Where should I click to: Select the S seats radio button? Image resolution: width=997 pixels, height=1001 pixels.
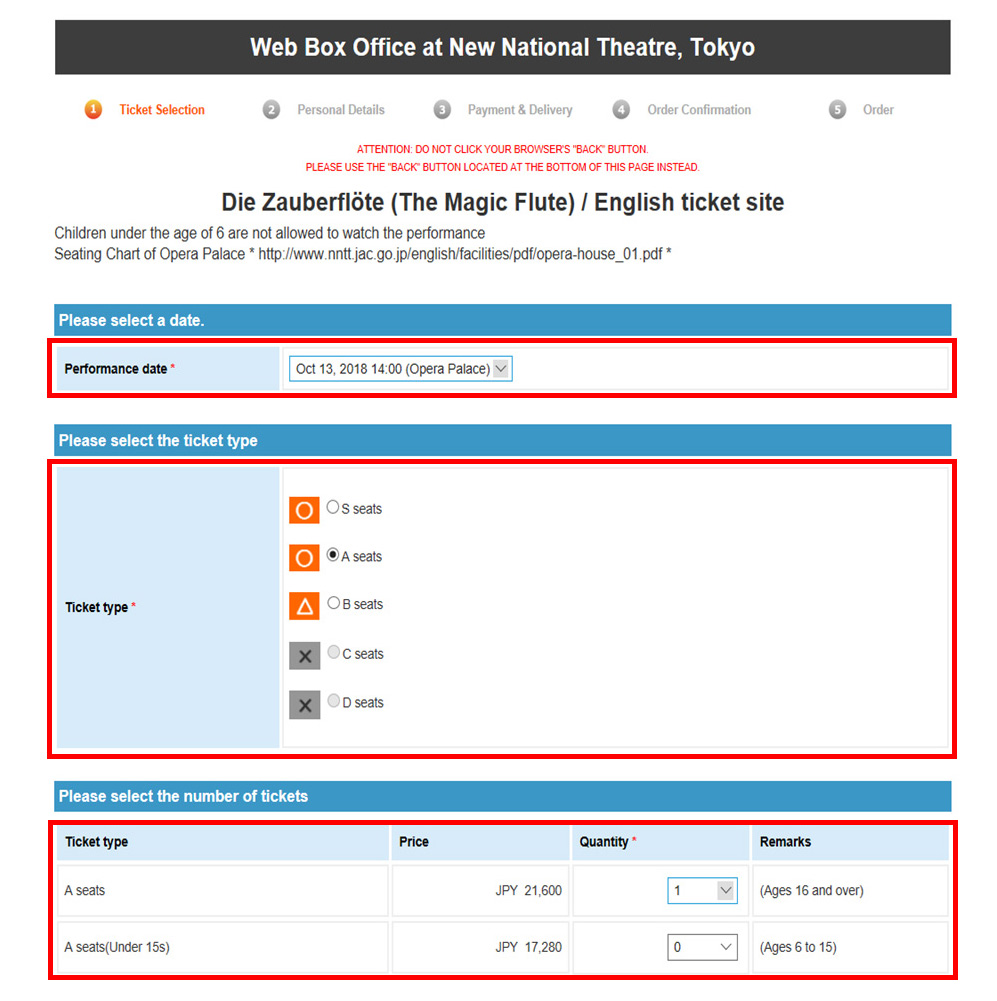[333, 508]
